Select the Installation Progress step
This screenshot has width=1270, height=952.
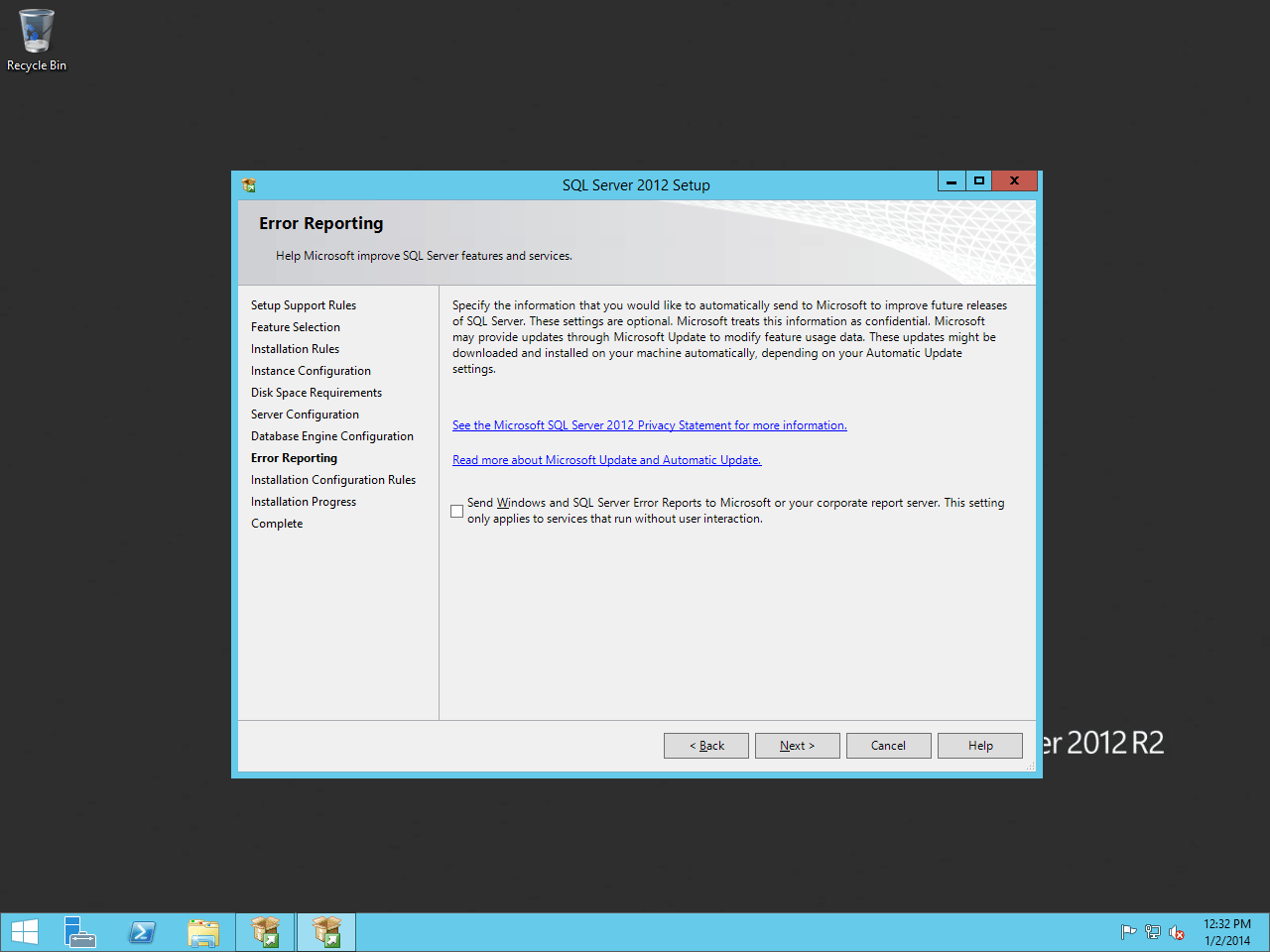[x=304, y=502]
